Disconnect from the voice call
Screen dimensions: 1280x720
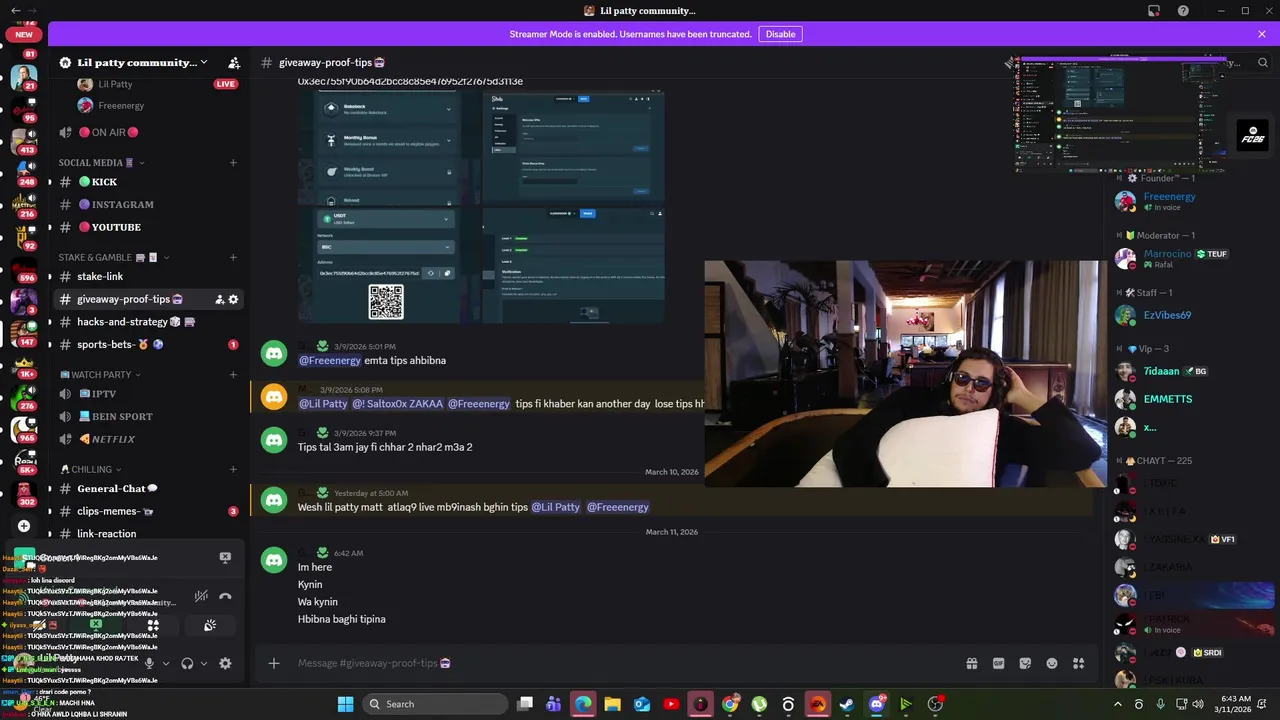225,596
